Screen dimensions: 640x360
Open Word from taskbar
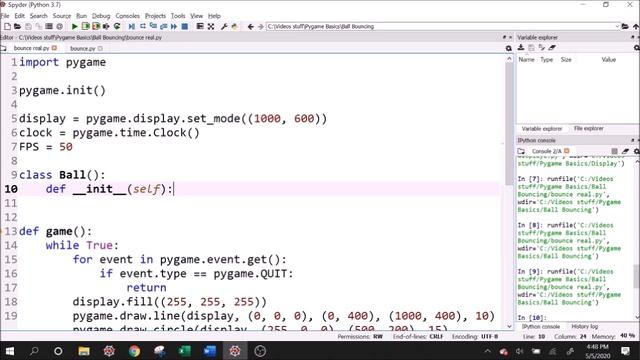coord(209,351)
